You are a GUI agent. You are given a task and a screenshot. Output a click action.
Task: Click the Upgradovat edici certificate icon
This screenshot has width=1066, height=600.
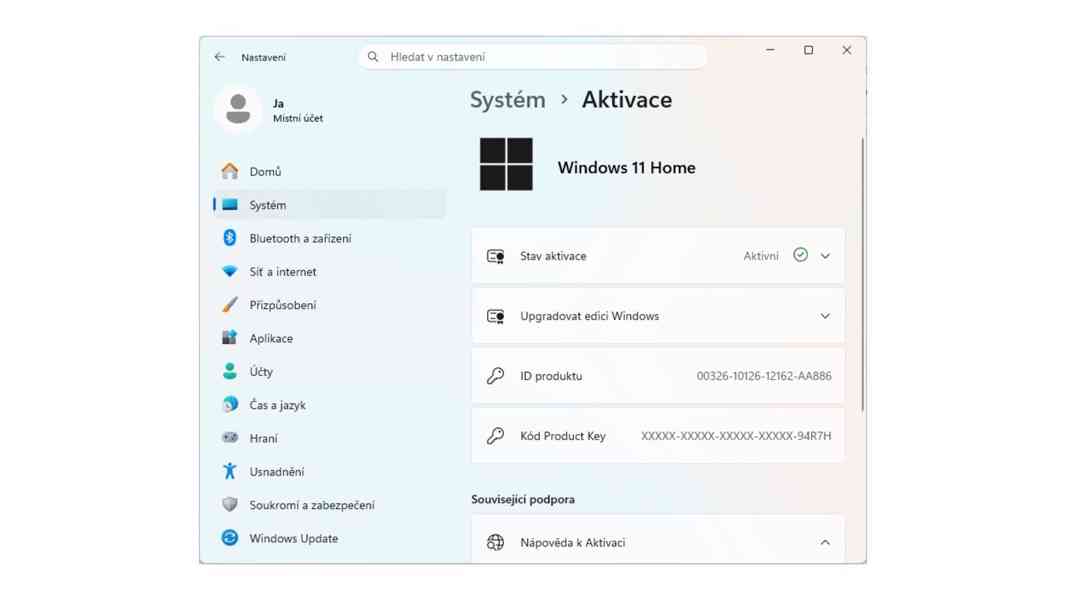pyautogui.click(x=496, y=316)
